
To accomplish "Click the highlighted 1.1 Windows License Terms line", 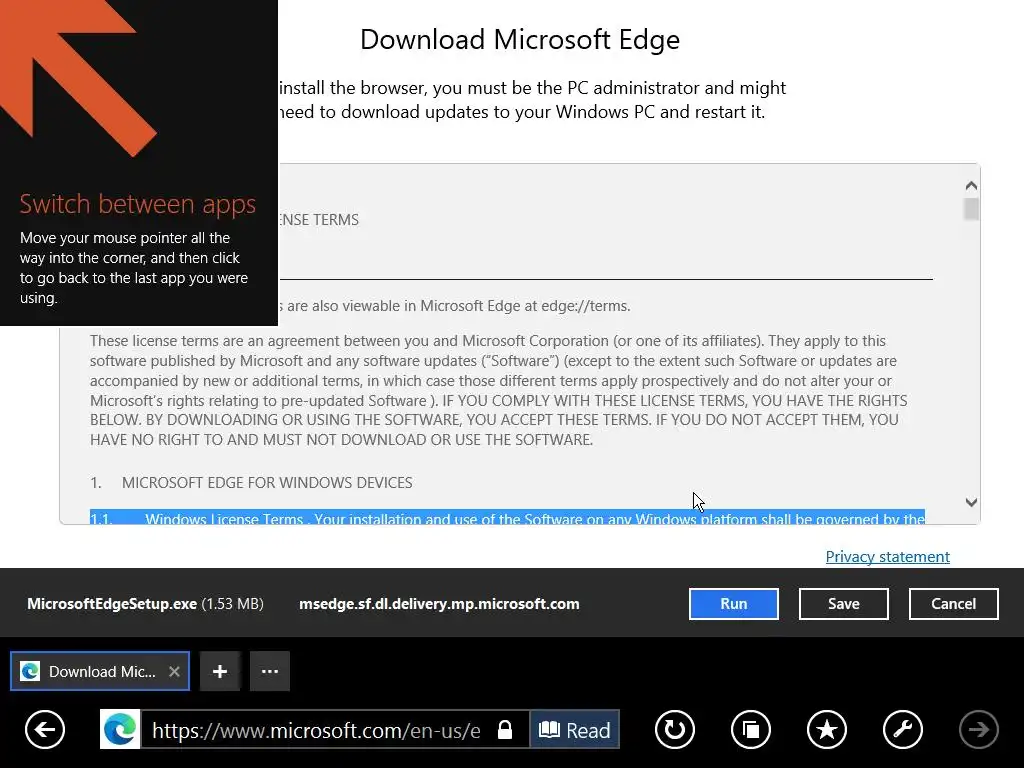I will pyautogui.click(x=507, y=518).
